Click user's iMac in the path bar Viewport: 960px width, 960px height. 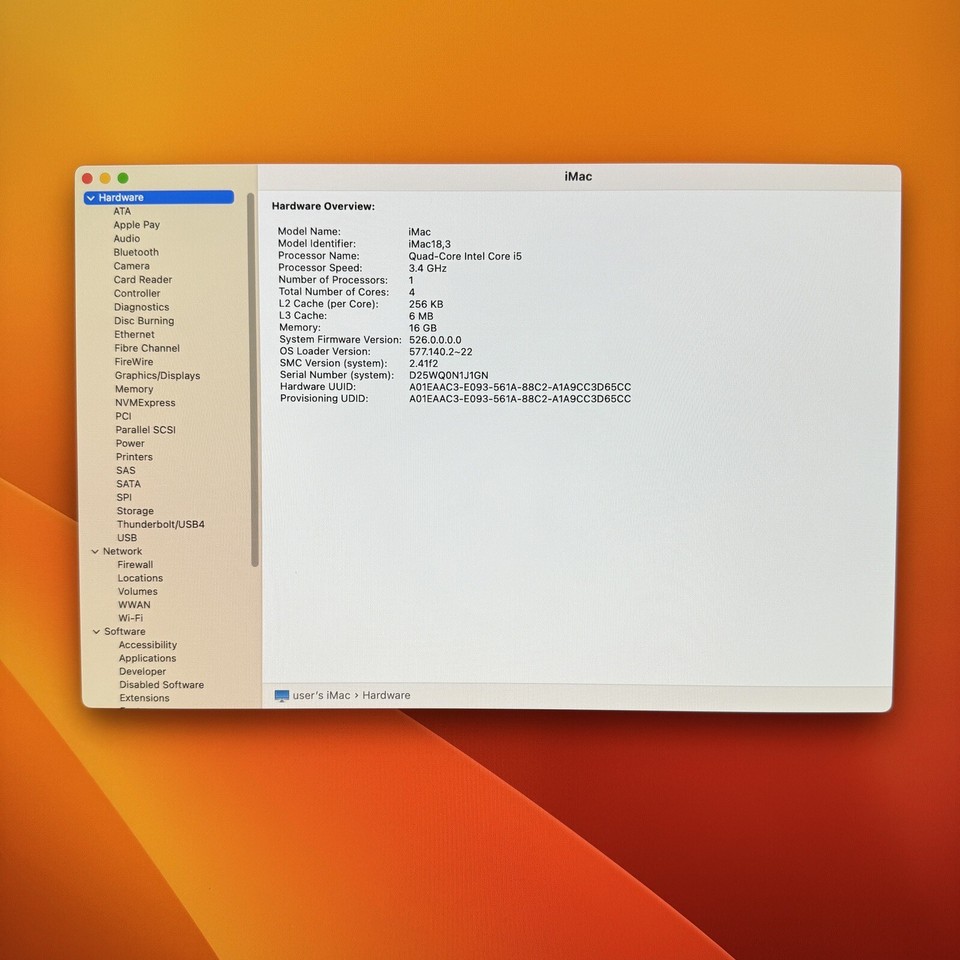click(321, 696)
